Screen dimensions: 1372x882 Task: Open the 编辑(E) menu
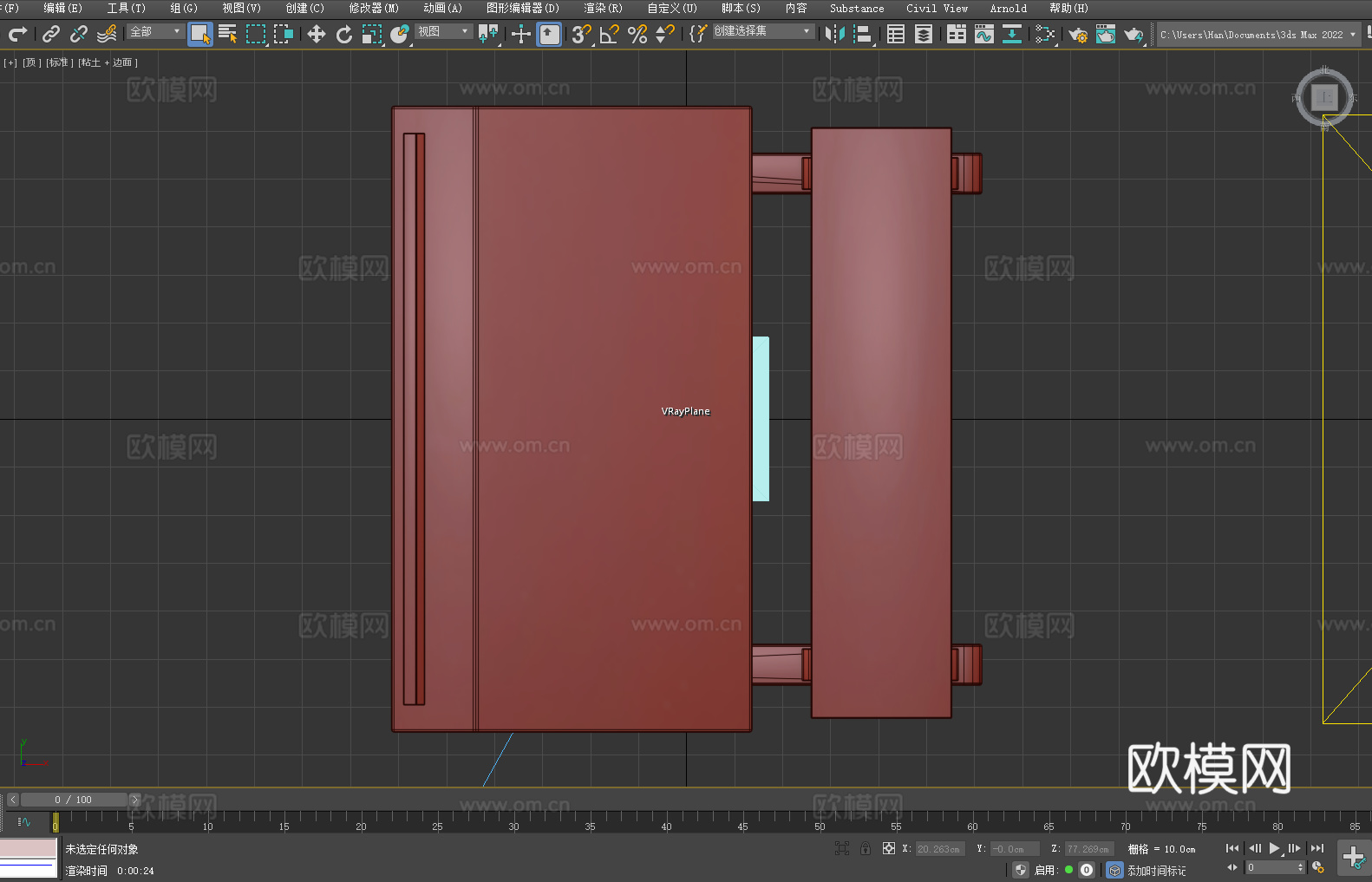(62, 8)
